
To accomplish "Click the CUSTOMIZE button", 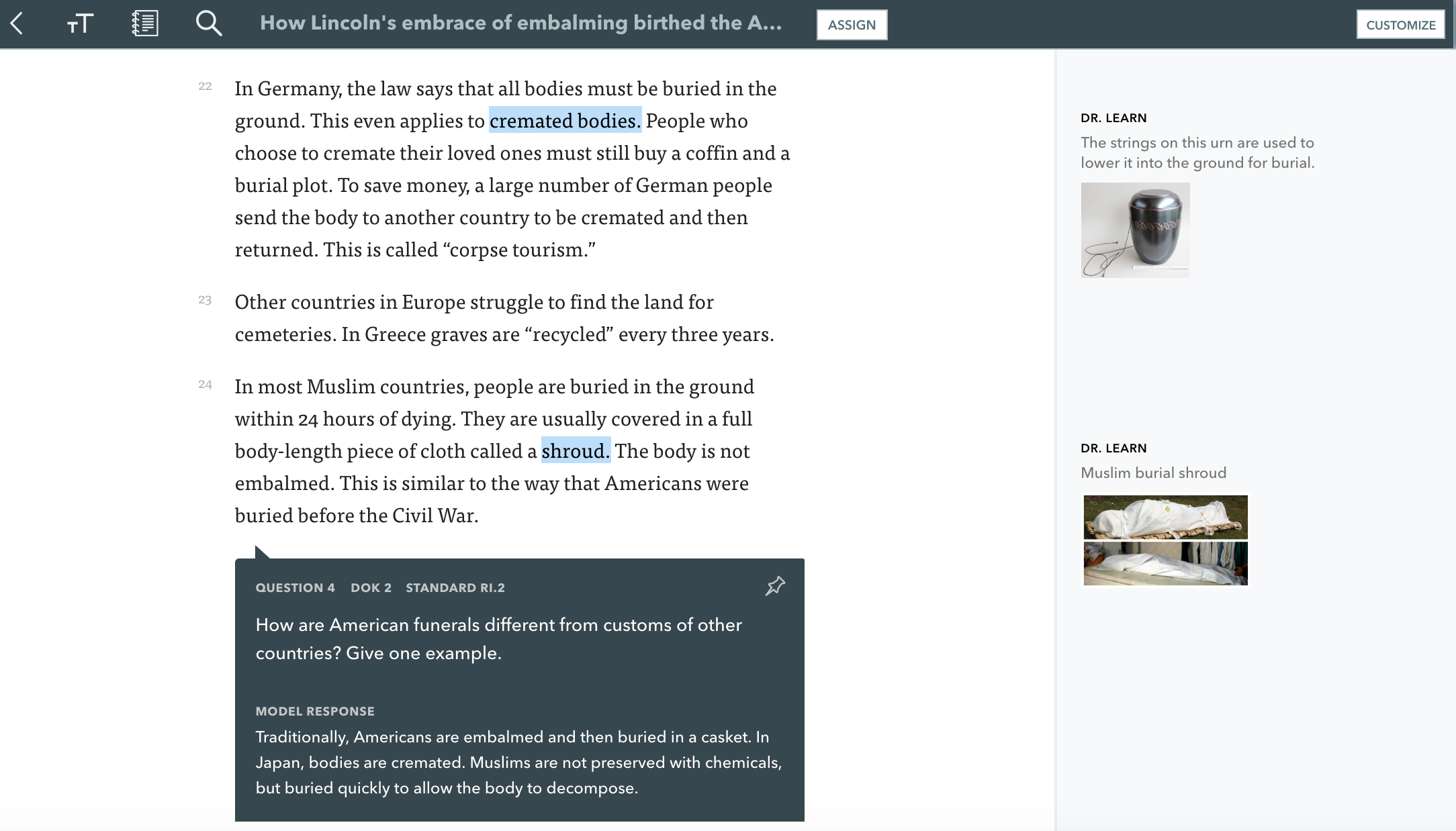I will 1400,25.
